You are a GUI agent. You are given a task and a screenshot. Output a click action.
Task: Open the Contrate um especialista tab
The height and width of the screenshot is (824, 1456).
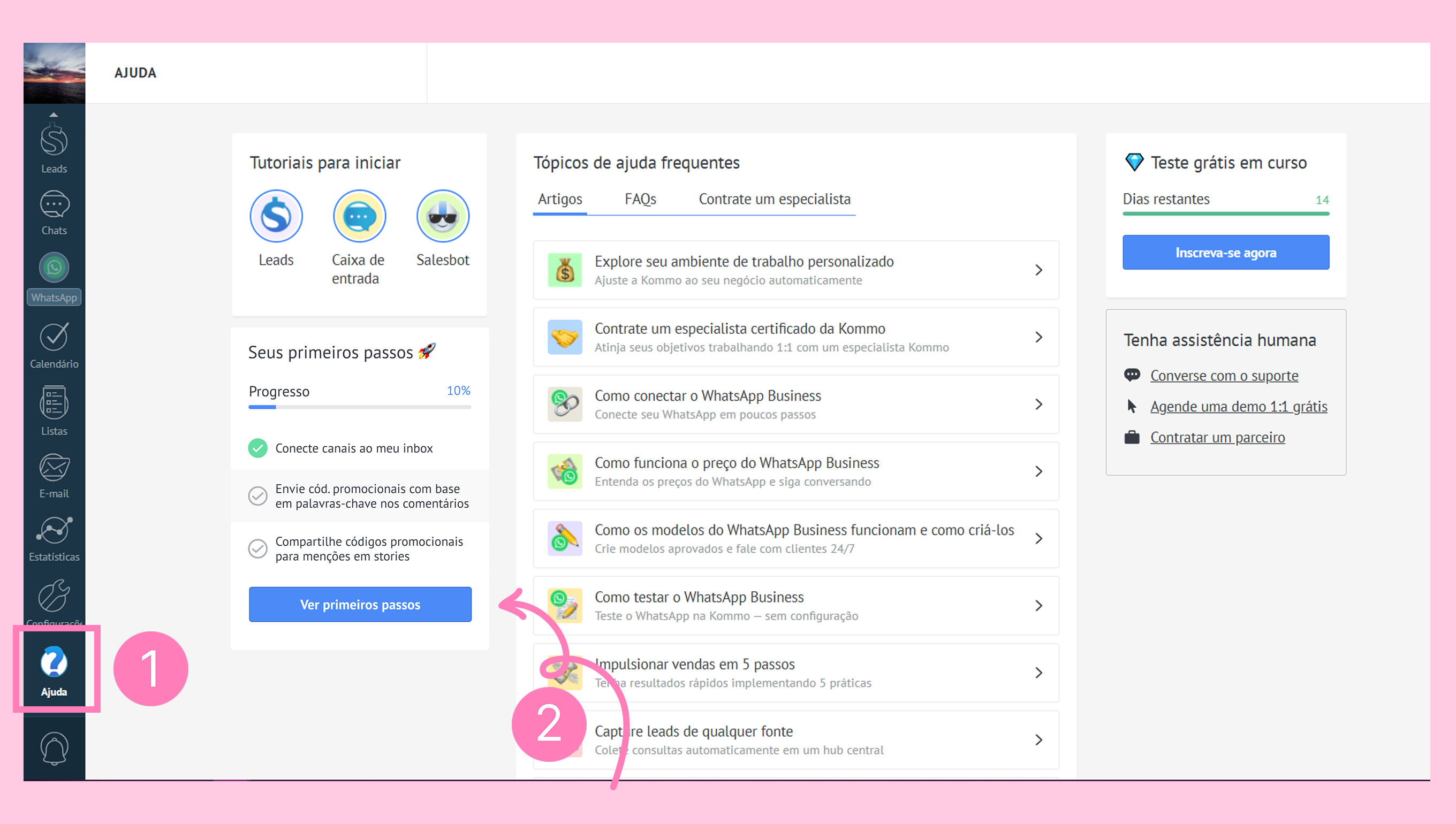click(x=775, y=199)
